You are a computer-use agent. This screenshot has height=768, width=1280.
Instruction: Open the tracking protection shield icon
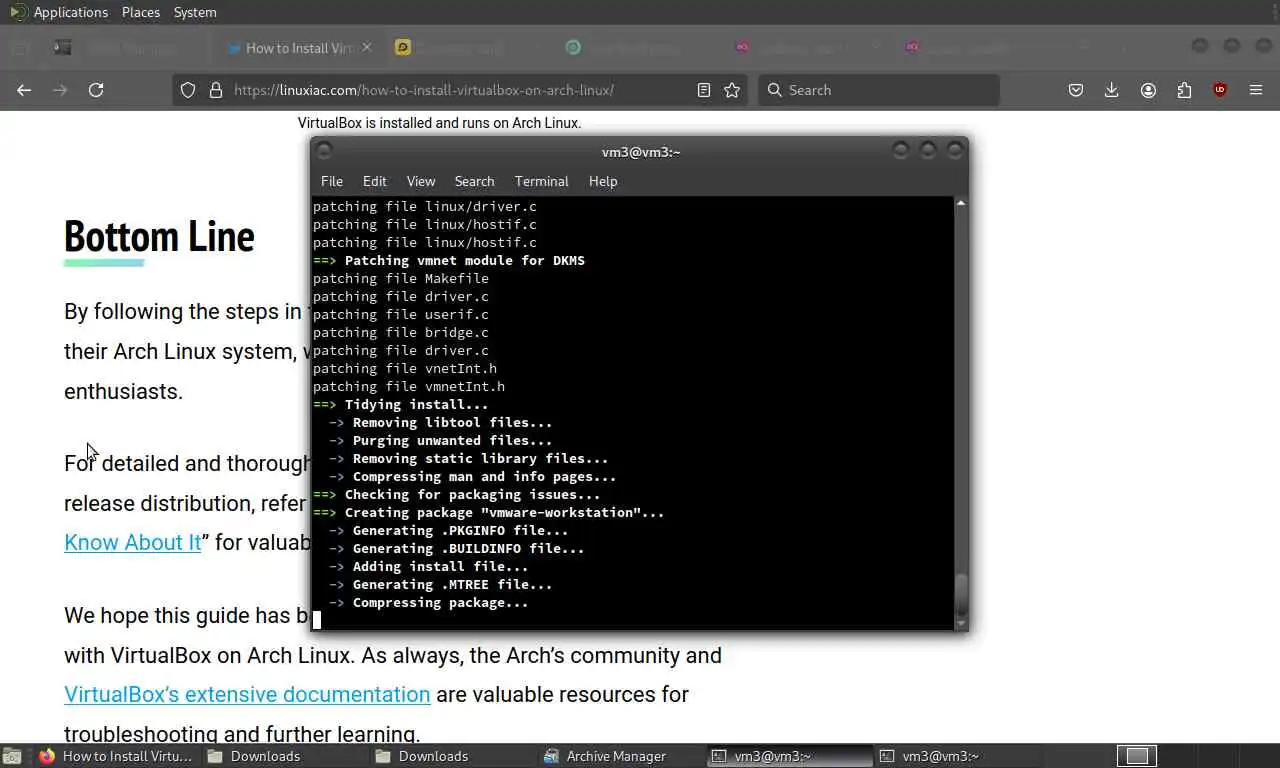point(187,90)
